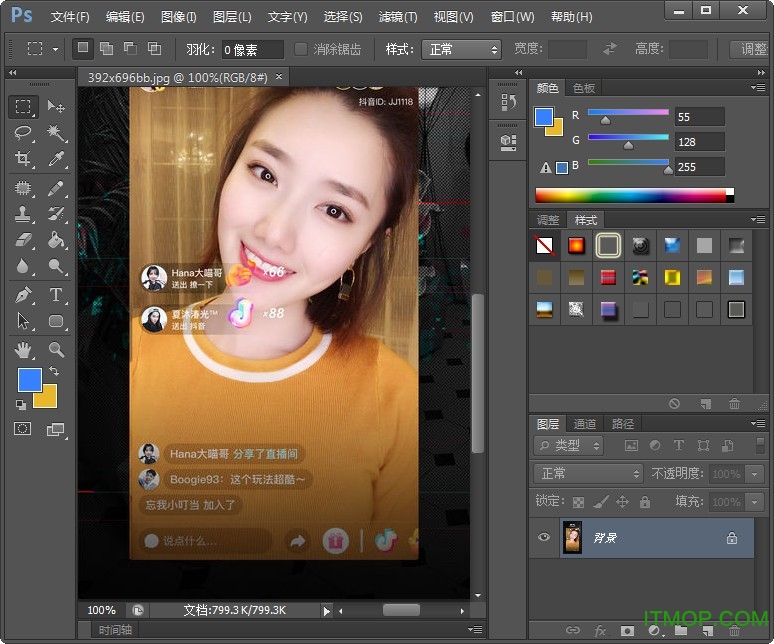Open the Color panel flyout menu
The width and height of the screenshot is (774, 644).
tap(758, 88)
